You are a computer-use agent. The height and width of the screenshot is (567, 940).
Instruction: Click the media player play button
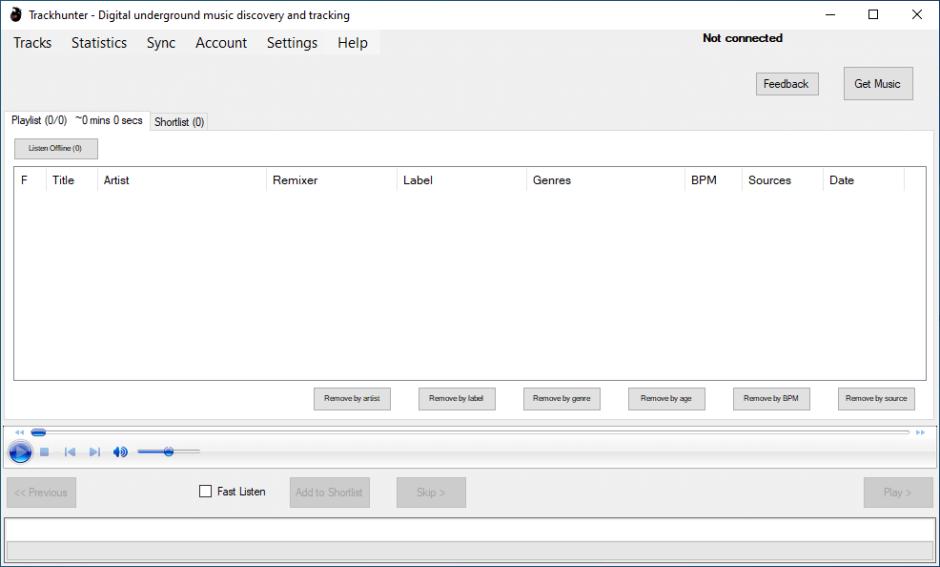[20, 452]
